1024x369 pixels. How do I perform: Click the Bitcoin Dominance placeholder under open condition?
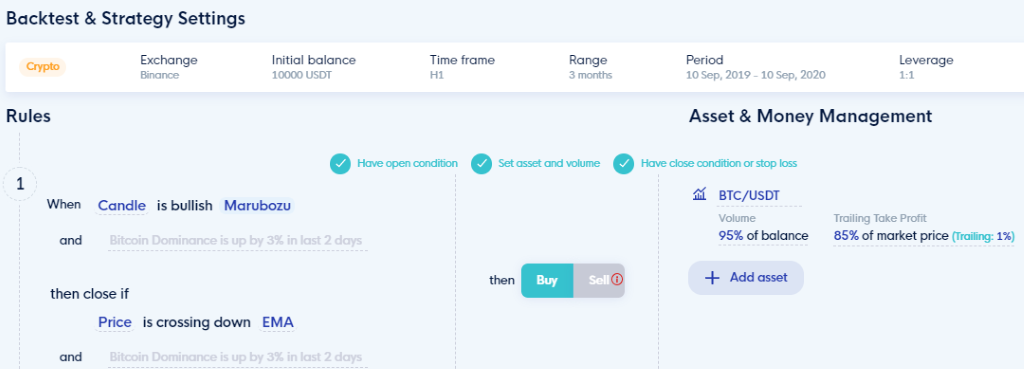(x=236, y=240)
